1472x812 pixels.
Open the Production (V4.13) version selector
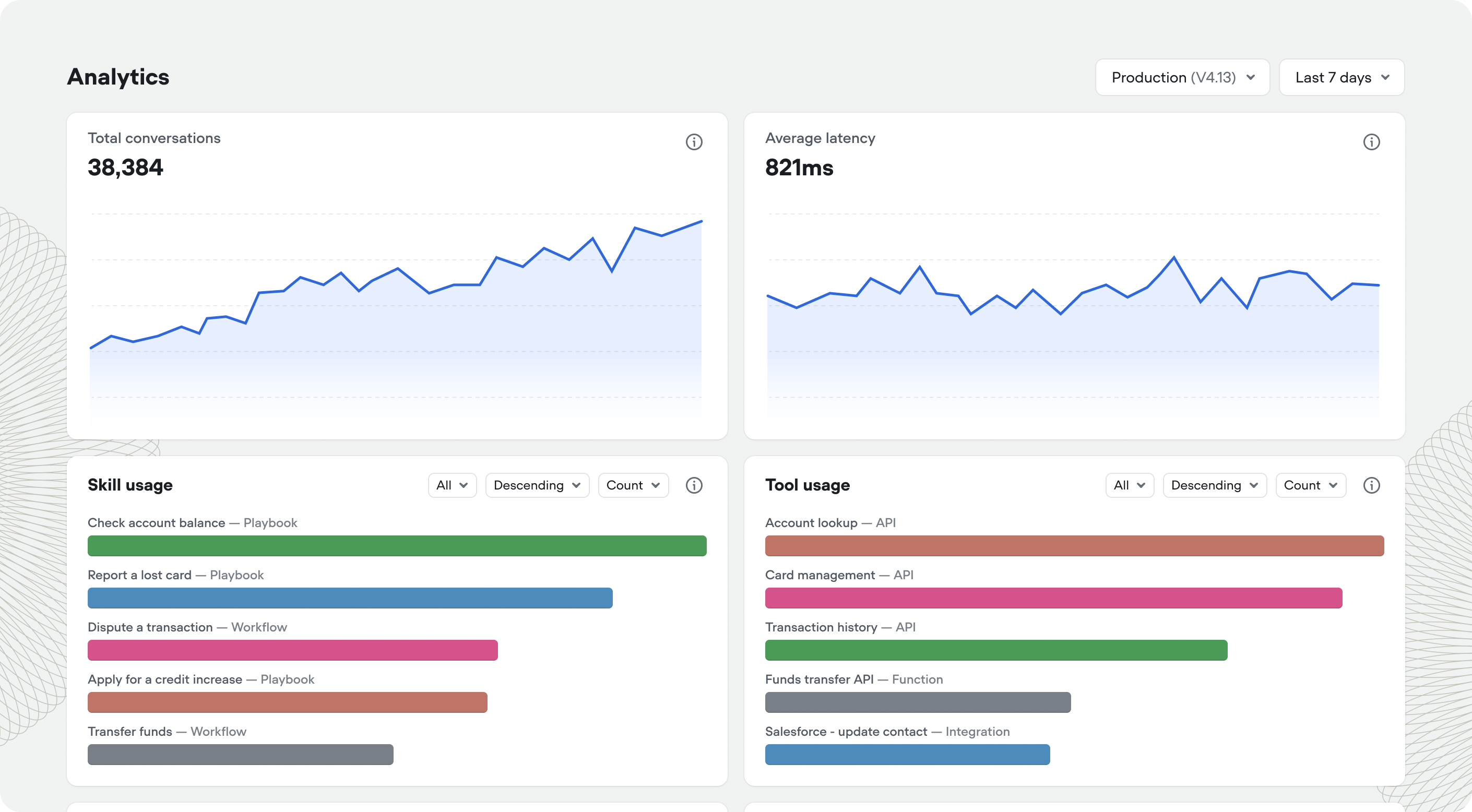click(1182, 77)
